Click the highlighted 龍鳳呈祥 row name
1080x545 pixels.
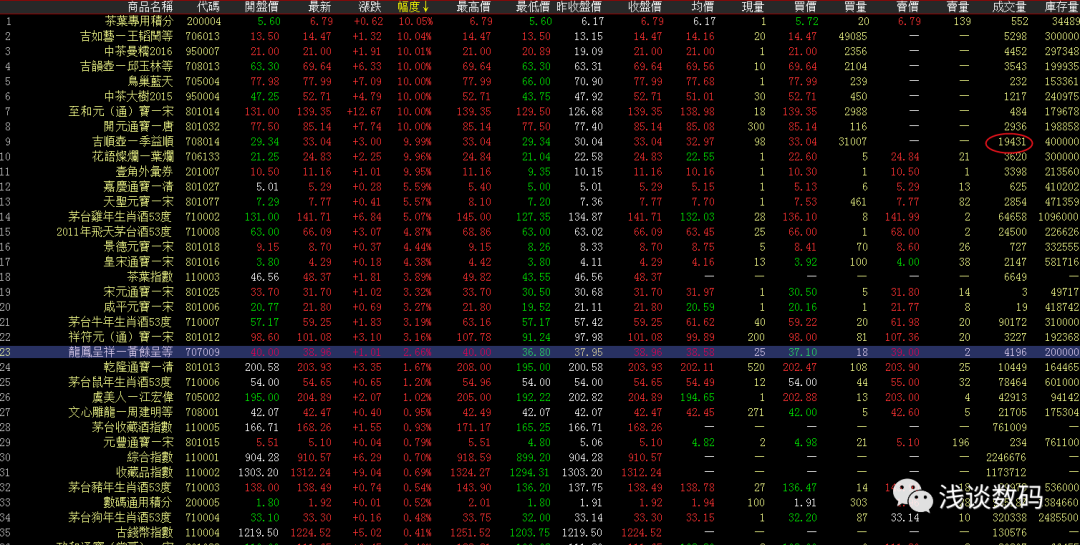pos(120,351)
